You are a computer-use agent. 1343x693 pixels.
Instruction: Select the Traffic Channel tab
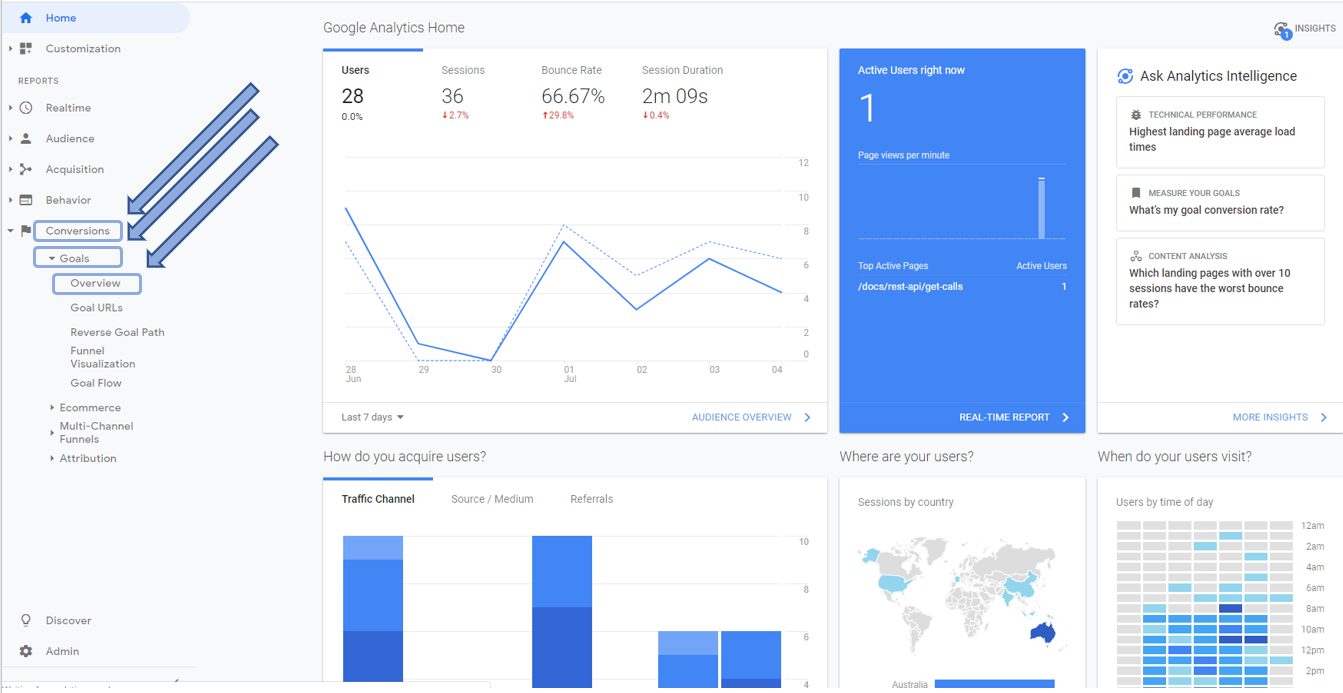(378, 499)
